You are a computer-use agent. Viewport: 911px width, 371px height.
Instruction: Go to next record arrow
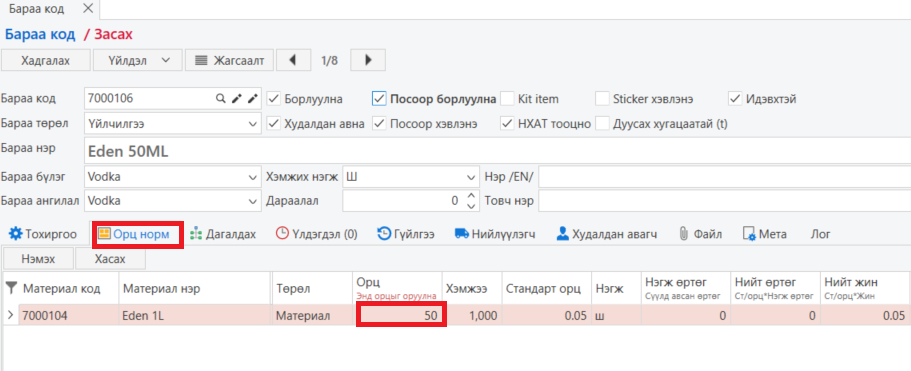tap(367, 60)
